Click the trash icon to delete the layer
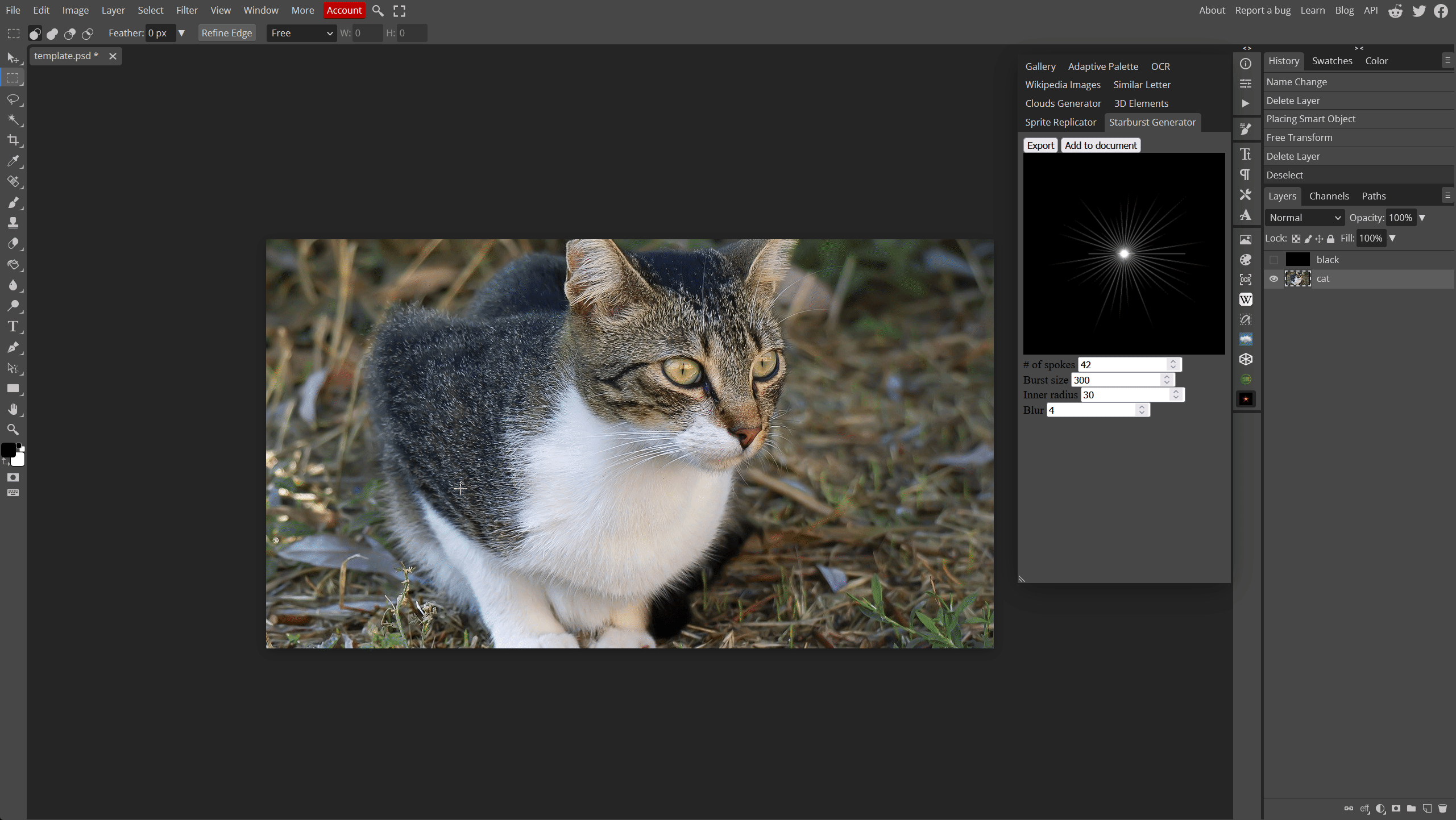Viewport: 1456px width, 820px height. tap(1442, 808)
